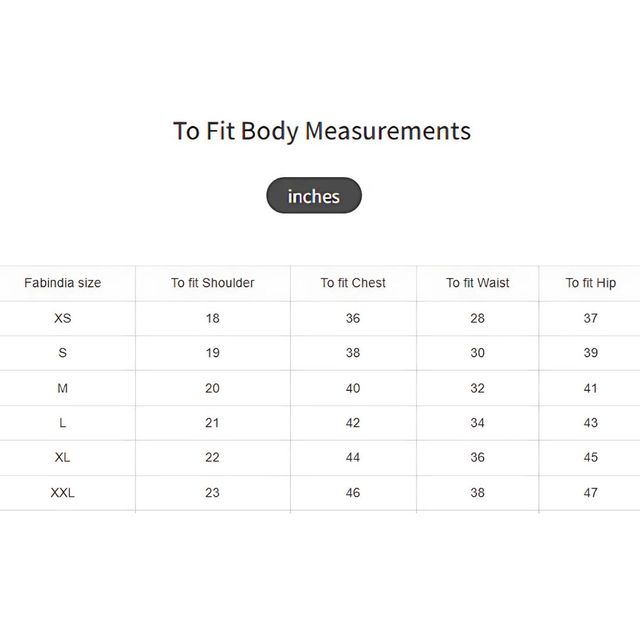640x640 pixels.
Task: Click hip value 47 for XXL
Action: [591, 493]
